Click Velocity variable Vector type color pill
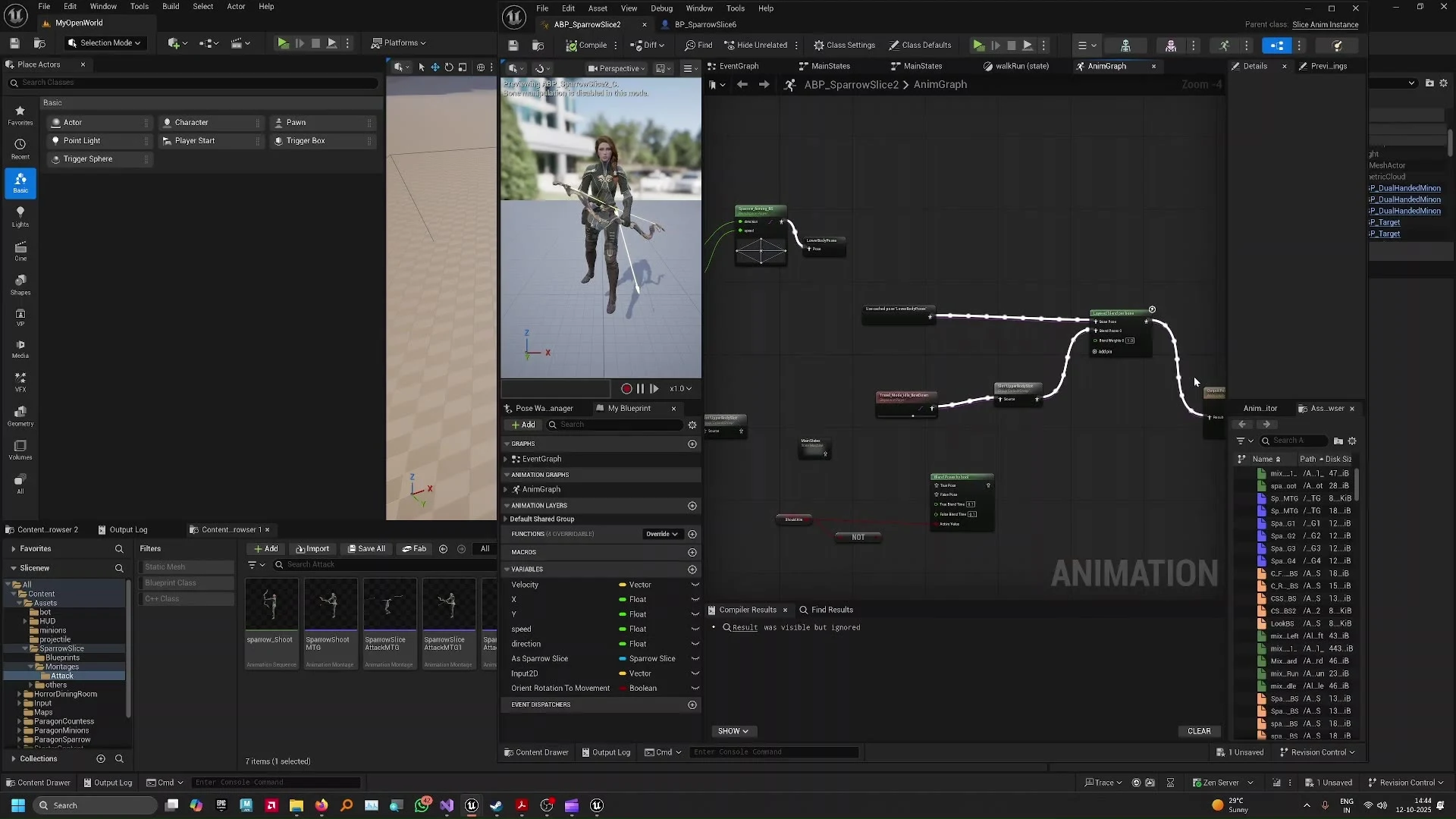Image resolution: width=1456 pixels, height=819 pixels. coord(622,585)
